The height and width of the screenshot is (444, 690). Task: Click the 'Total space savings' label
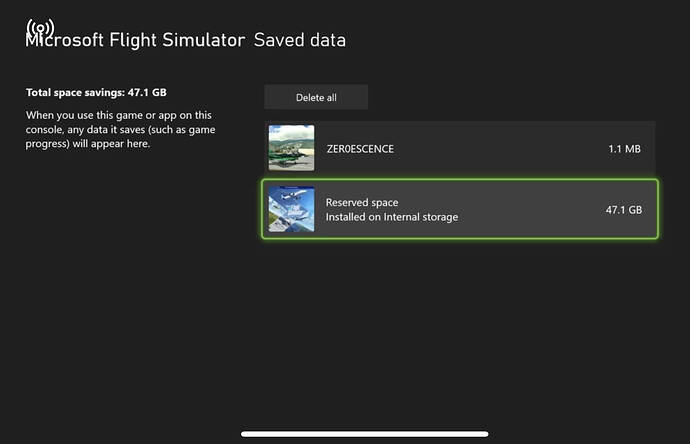pyautogui.click(x=96, y=92)
